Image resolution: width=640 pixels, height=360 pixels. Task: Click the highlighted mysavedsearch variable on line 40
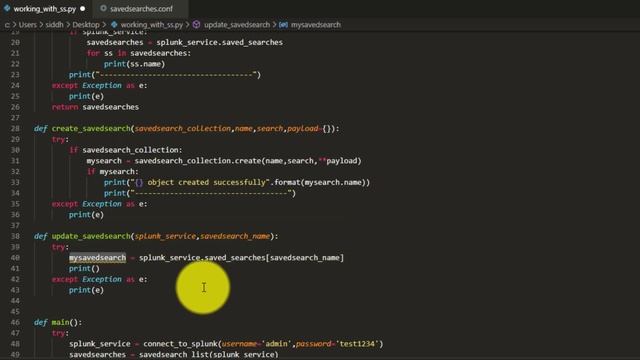coord(98,258)
